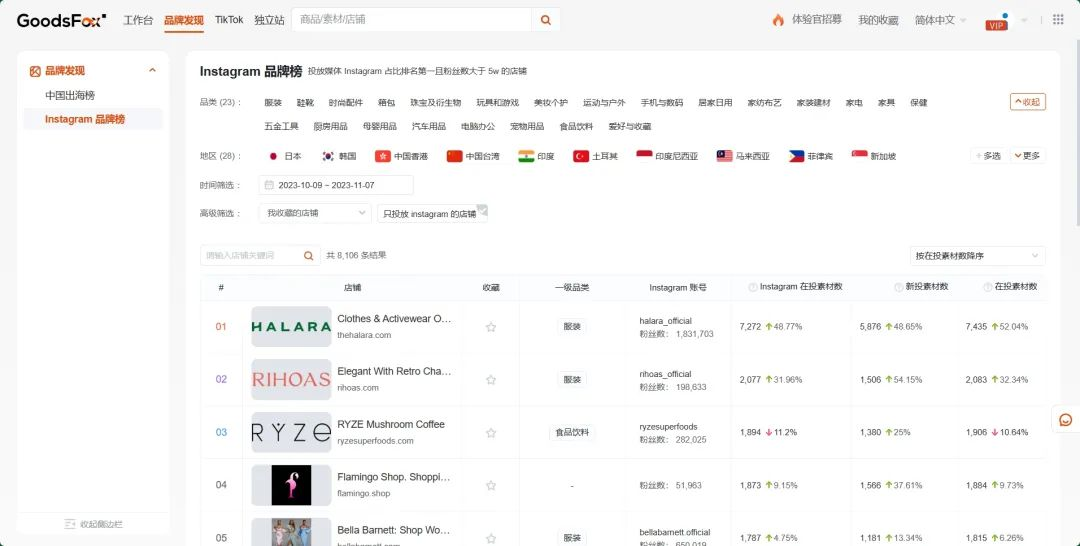Star the RYZE Mushroom Coffee store
This screenshot has width=1080, height=546.
[491, 433]
